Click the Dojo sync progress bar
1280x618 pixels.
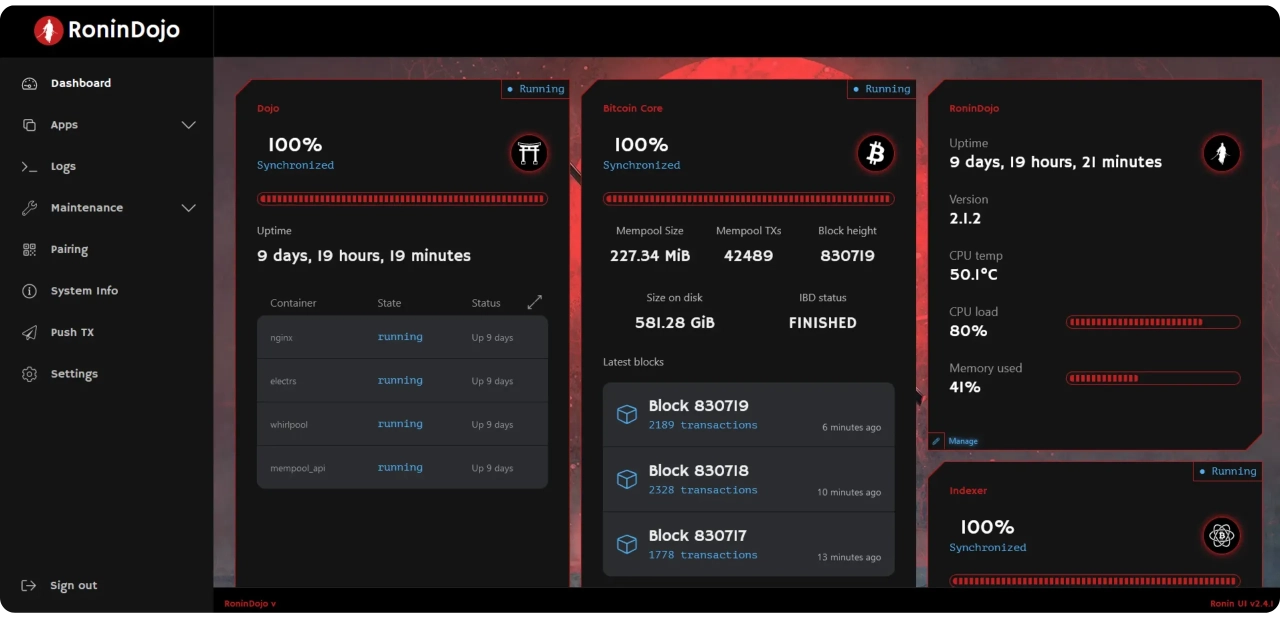pyautogui.click(x=402, y=199)
